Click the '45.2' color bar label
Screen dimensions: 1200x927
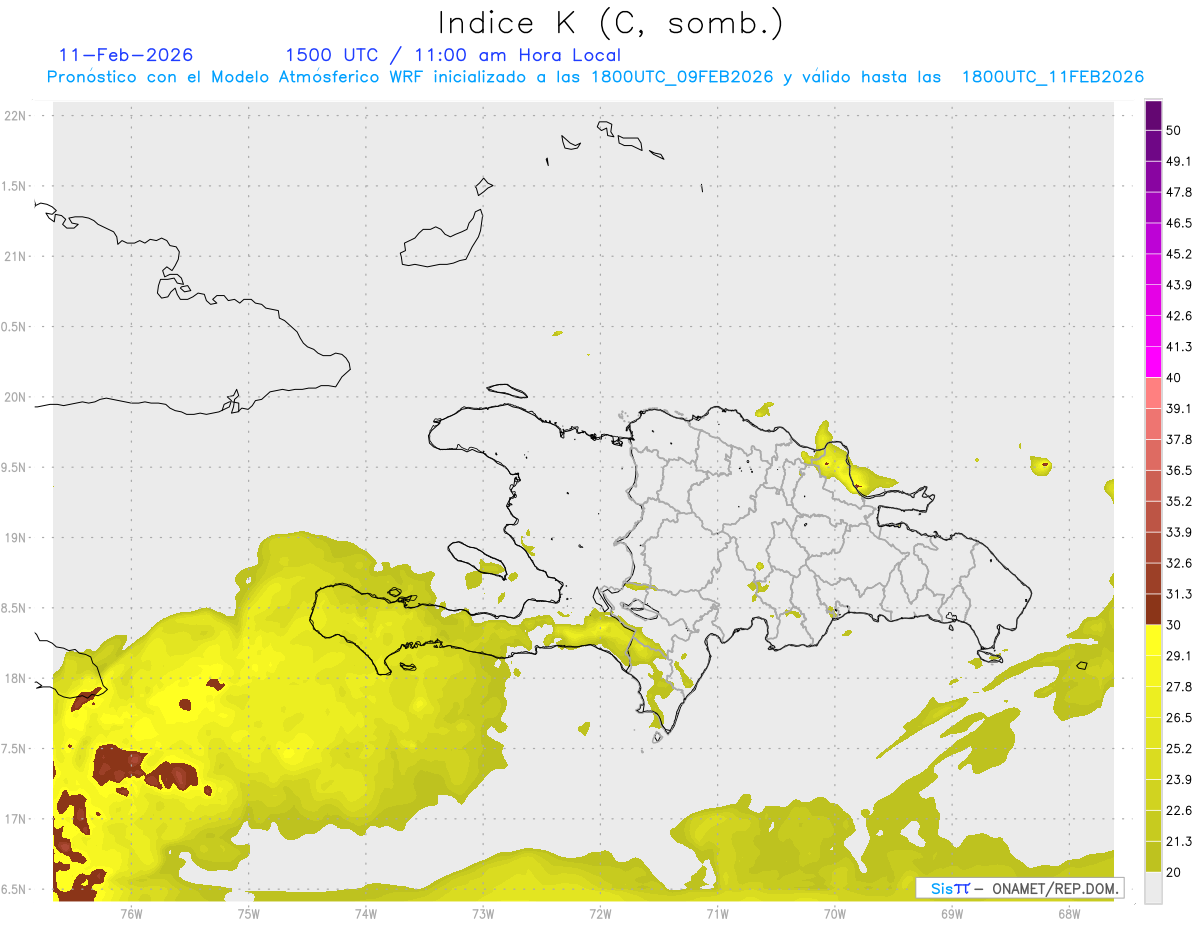1180,254
